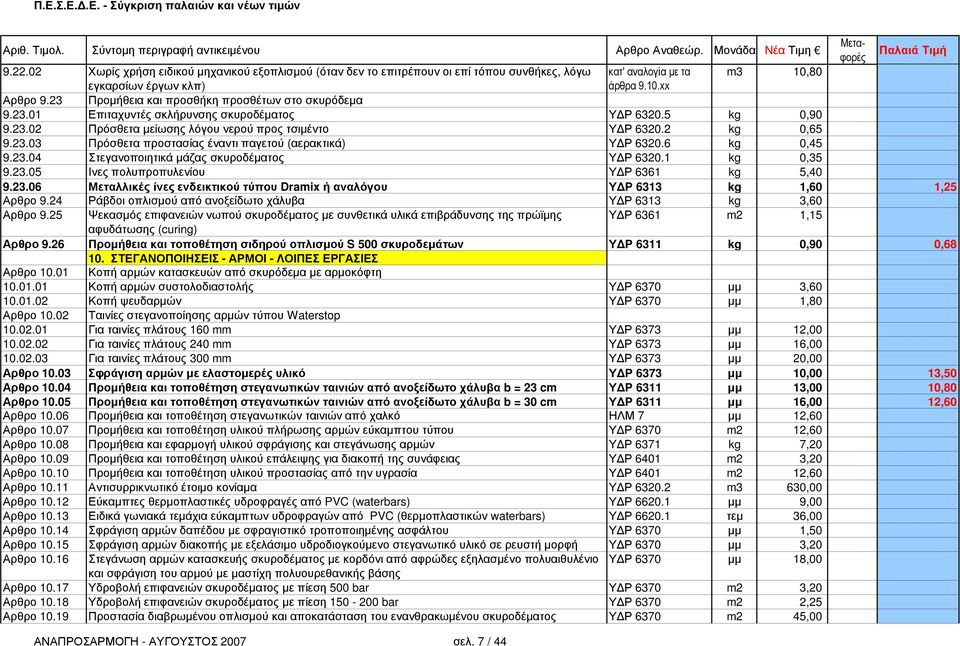Screen dimensions: 960x646
Task: Select the 'Νέα Τιμή €' column header
Action: (792, 50)
